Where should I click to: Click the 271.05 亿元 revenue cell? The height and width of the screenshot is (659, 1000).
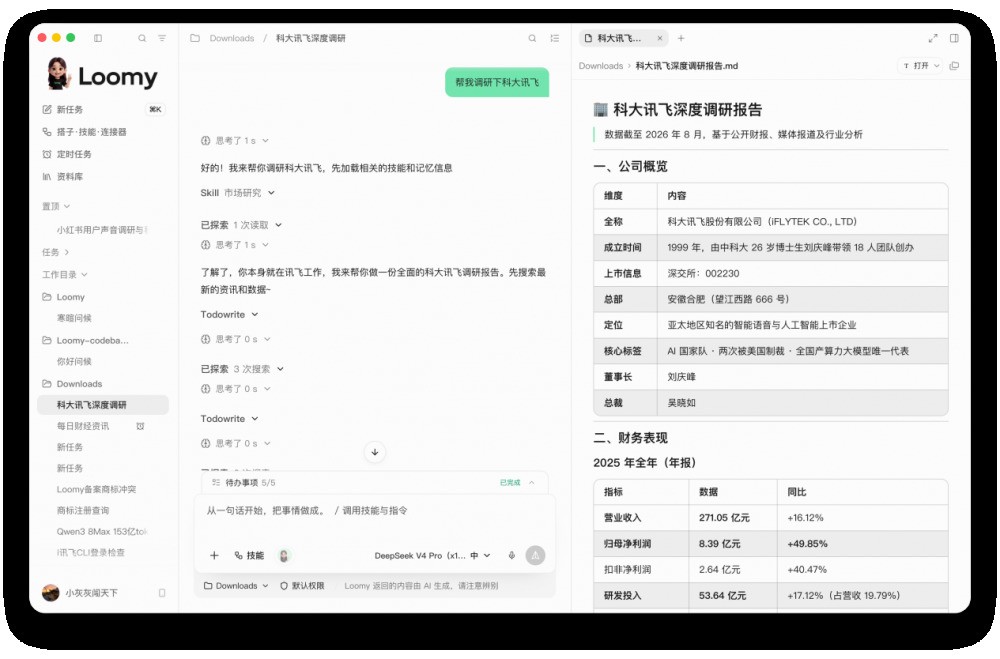(733, 517)
